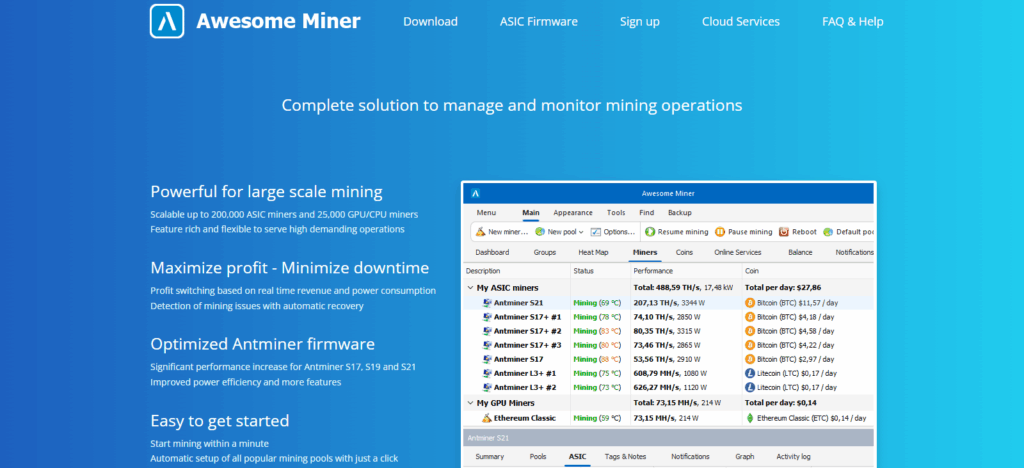Open the New pool dropdown
Image resolution: width=1024 pixels, height=468 pixels.
pos(582,231)
